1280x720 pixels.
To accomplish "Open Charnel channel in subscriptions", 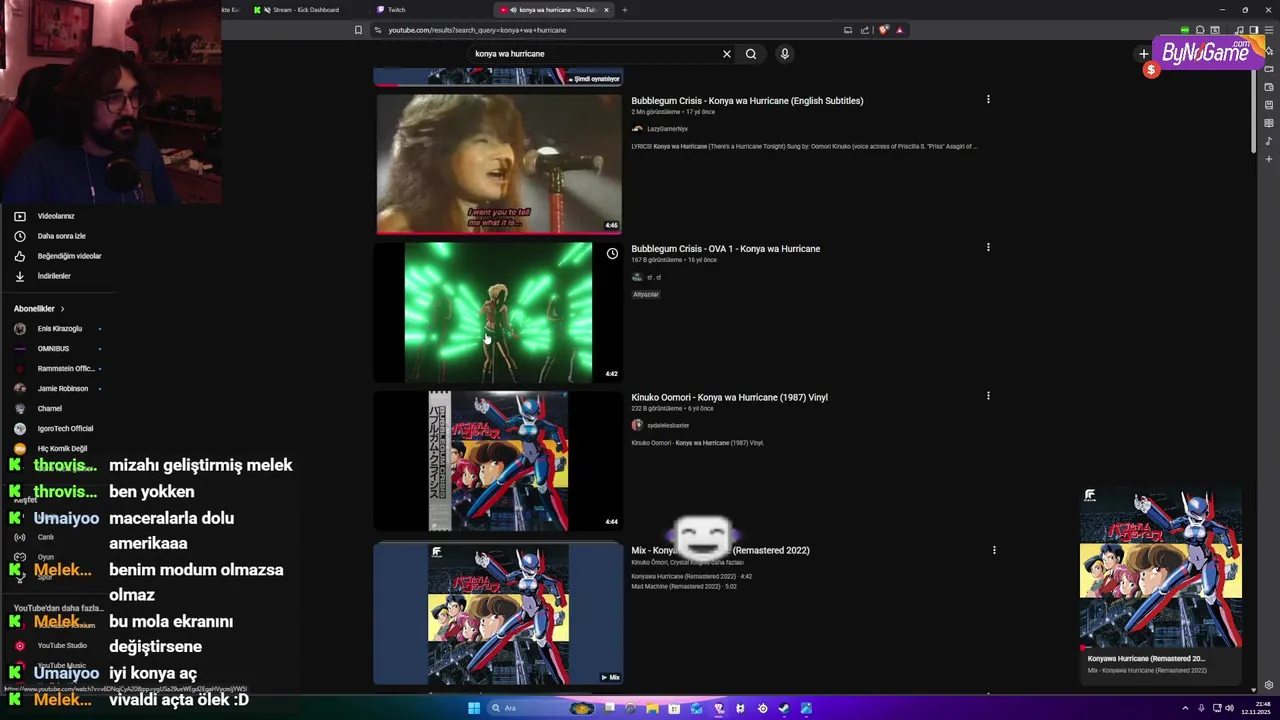I will point(49,409).
